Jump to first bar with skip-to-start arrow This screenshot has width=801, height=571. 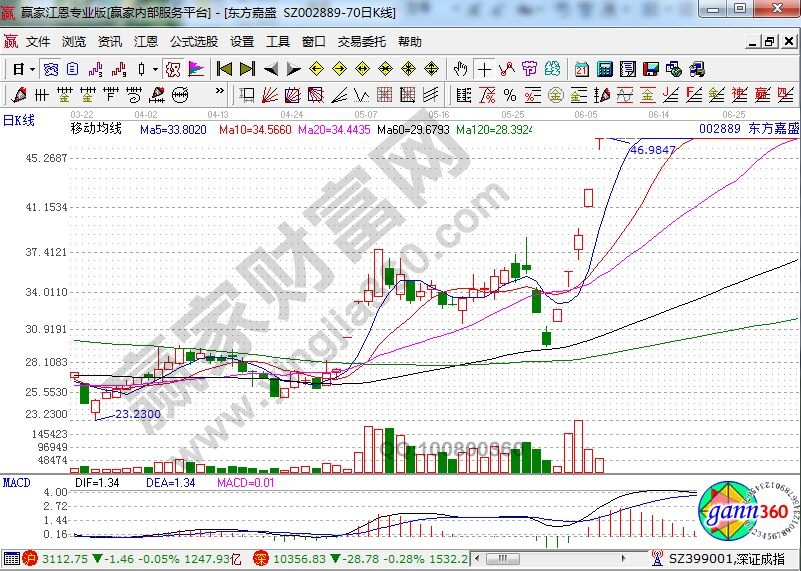pos(224,69)
